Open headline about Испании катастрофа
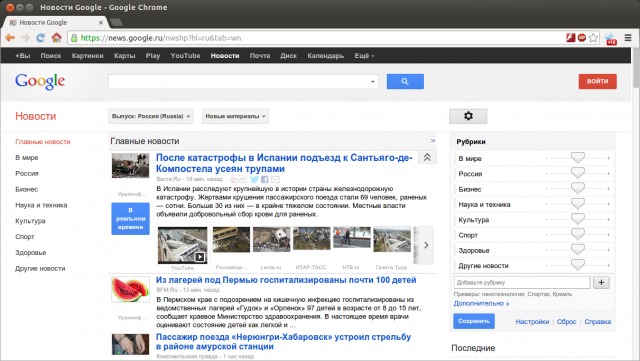 (x=284, y=163)
